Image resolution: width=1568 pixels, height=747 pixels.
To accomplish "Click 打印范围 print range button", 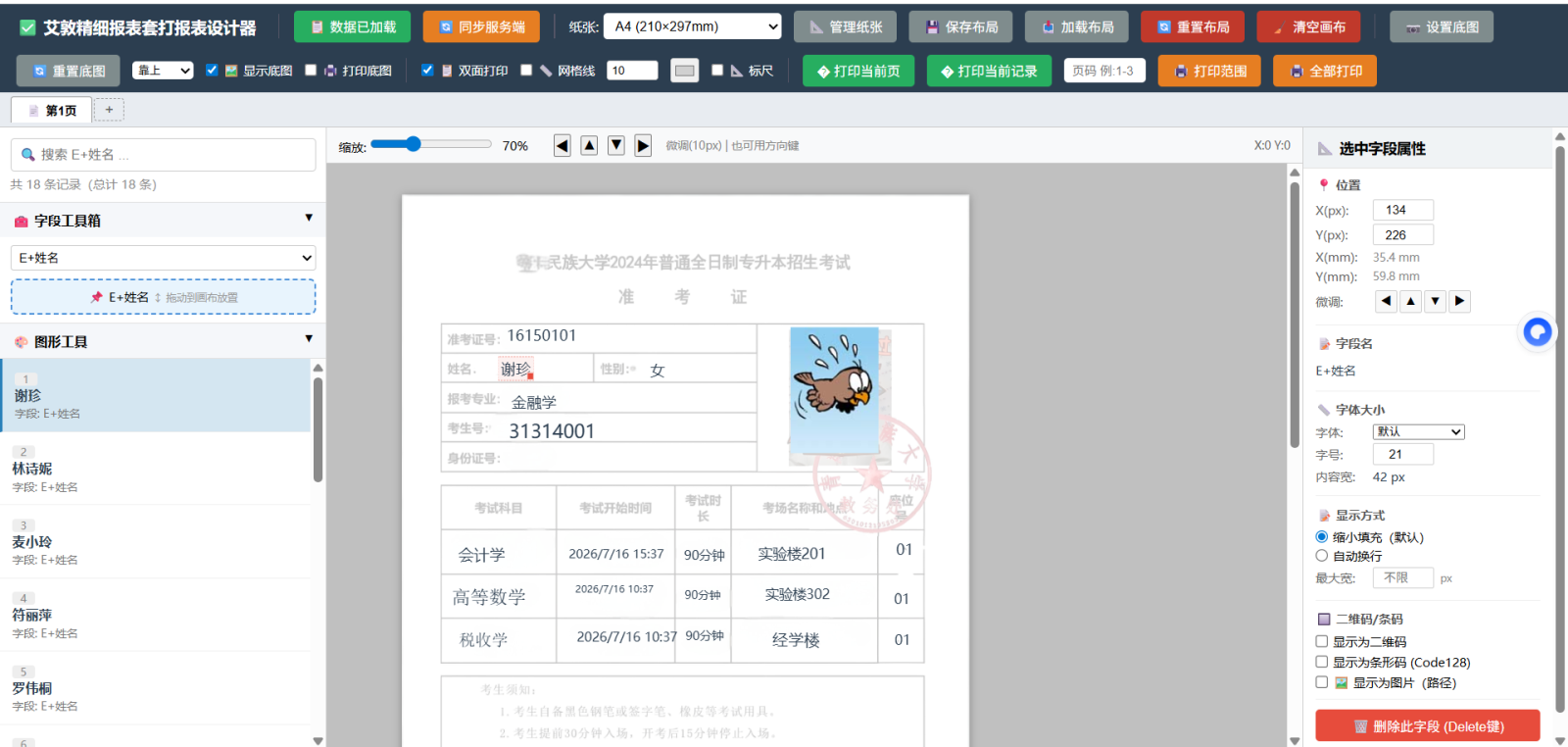I will pos(1209,71).
